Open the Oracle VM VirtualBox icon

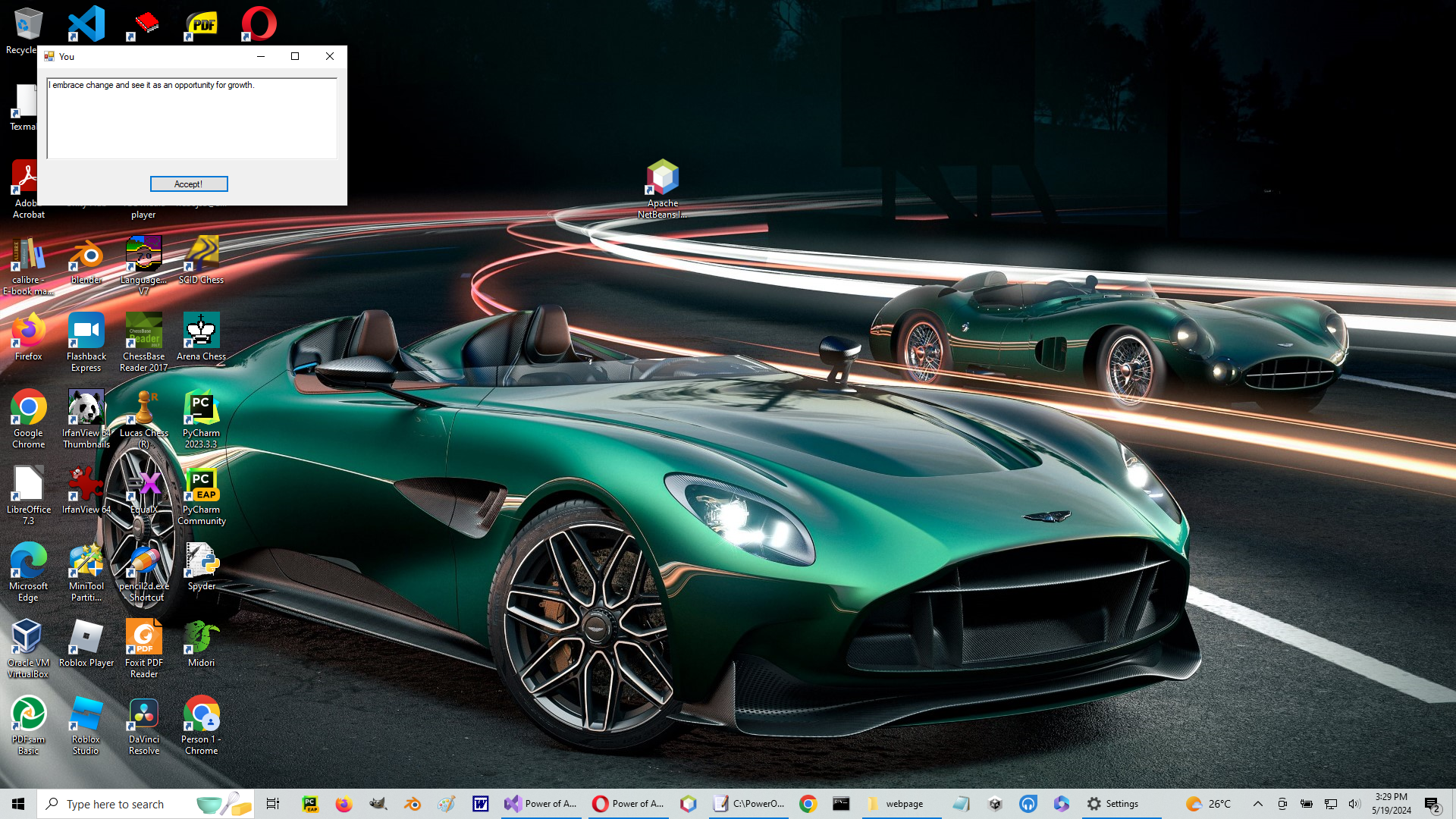[x=28, y=648]
